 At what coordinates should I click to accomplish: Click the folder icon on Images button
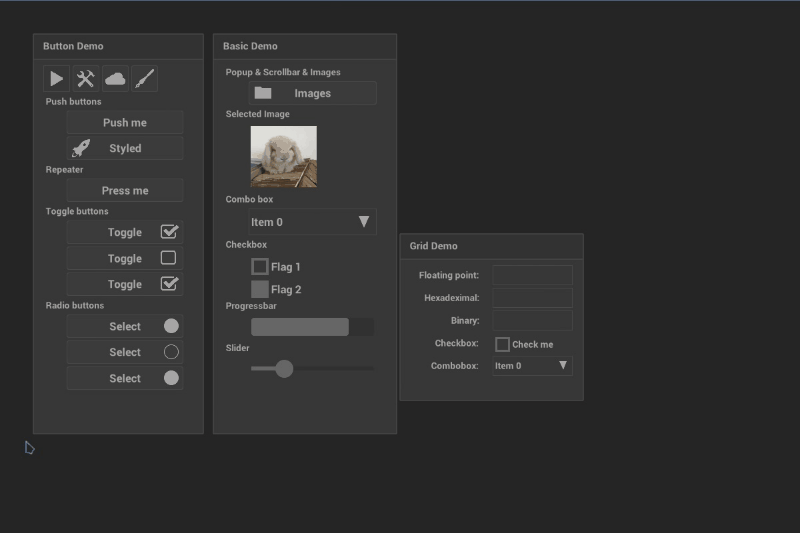263,93
